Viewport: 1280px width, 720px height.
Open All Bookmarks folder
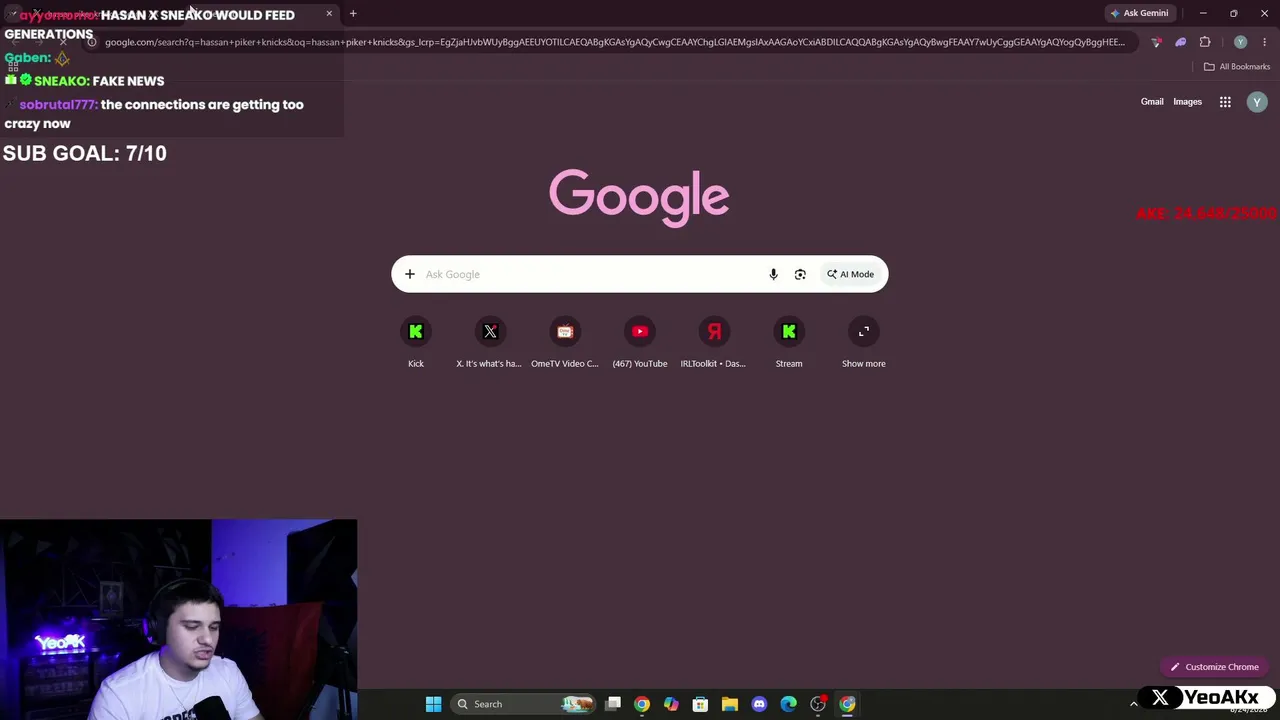click(1237, 67)
